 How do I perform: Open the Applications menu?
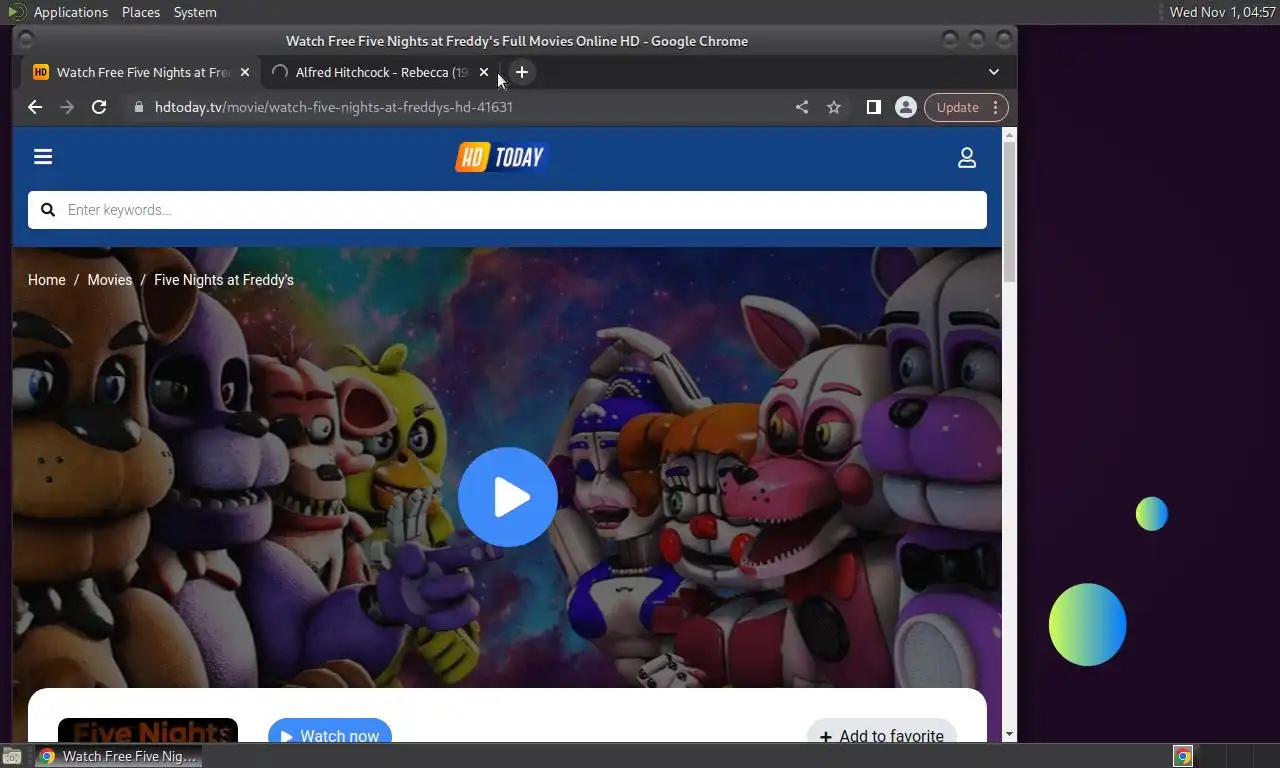(70, 12)
